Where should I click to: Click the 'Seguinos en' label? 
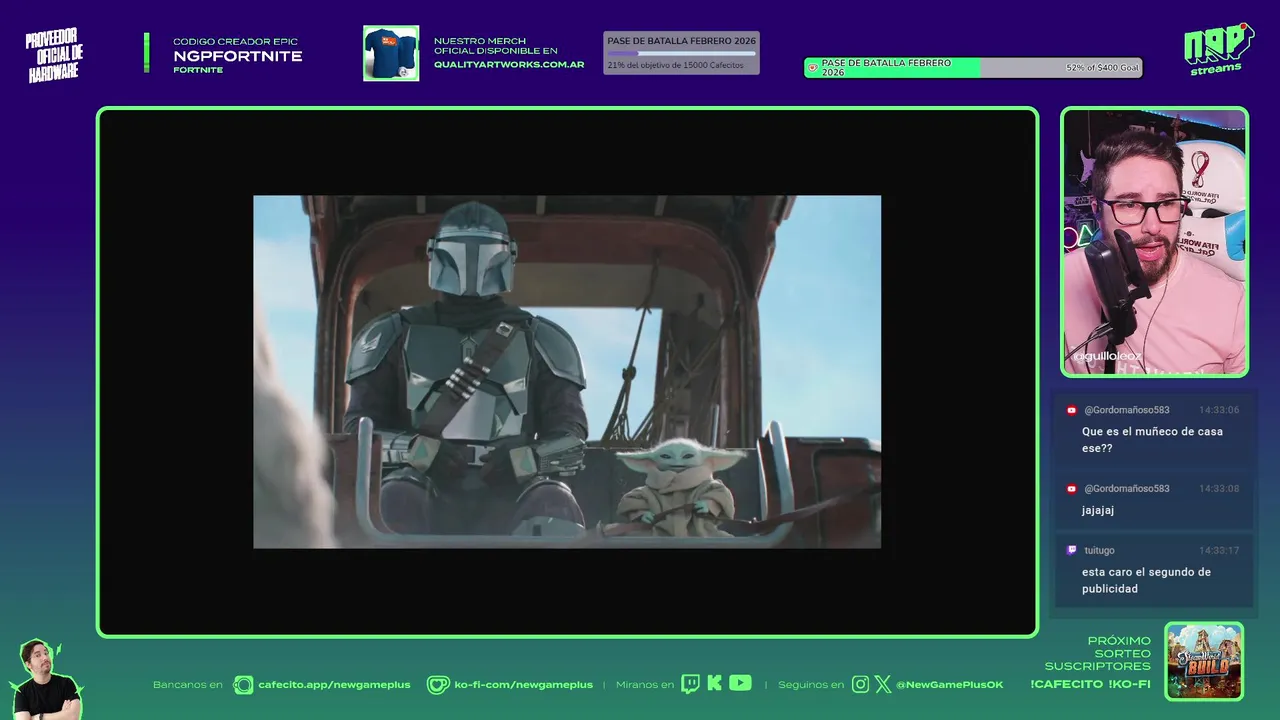coord(811,685)
